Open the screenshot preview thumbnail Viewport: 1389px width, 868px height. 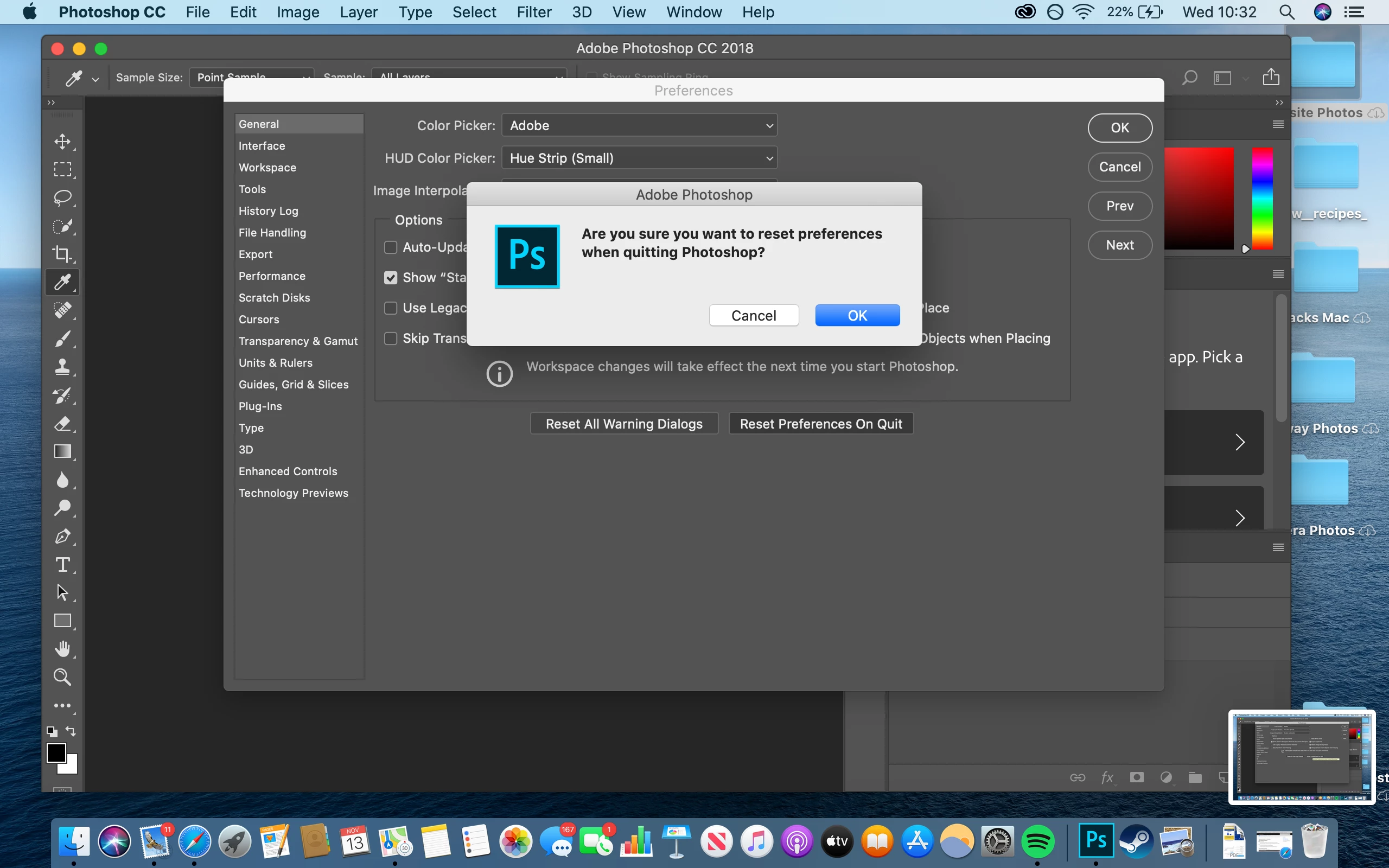pyautogui.click(x=1301, y=757)
